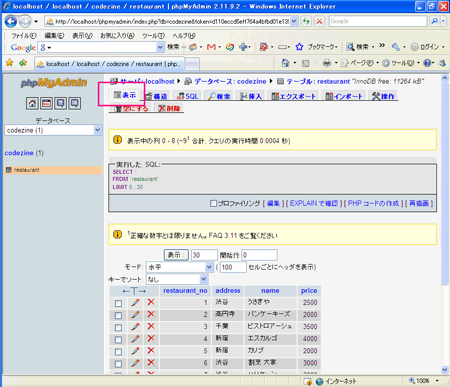Open the Google toolbar search box dropdown
Image resolution: width=450 pixels, height=387 pixels.
[x=160, y=47]
